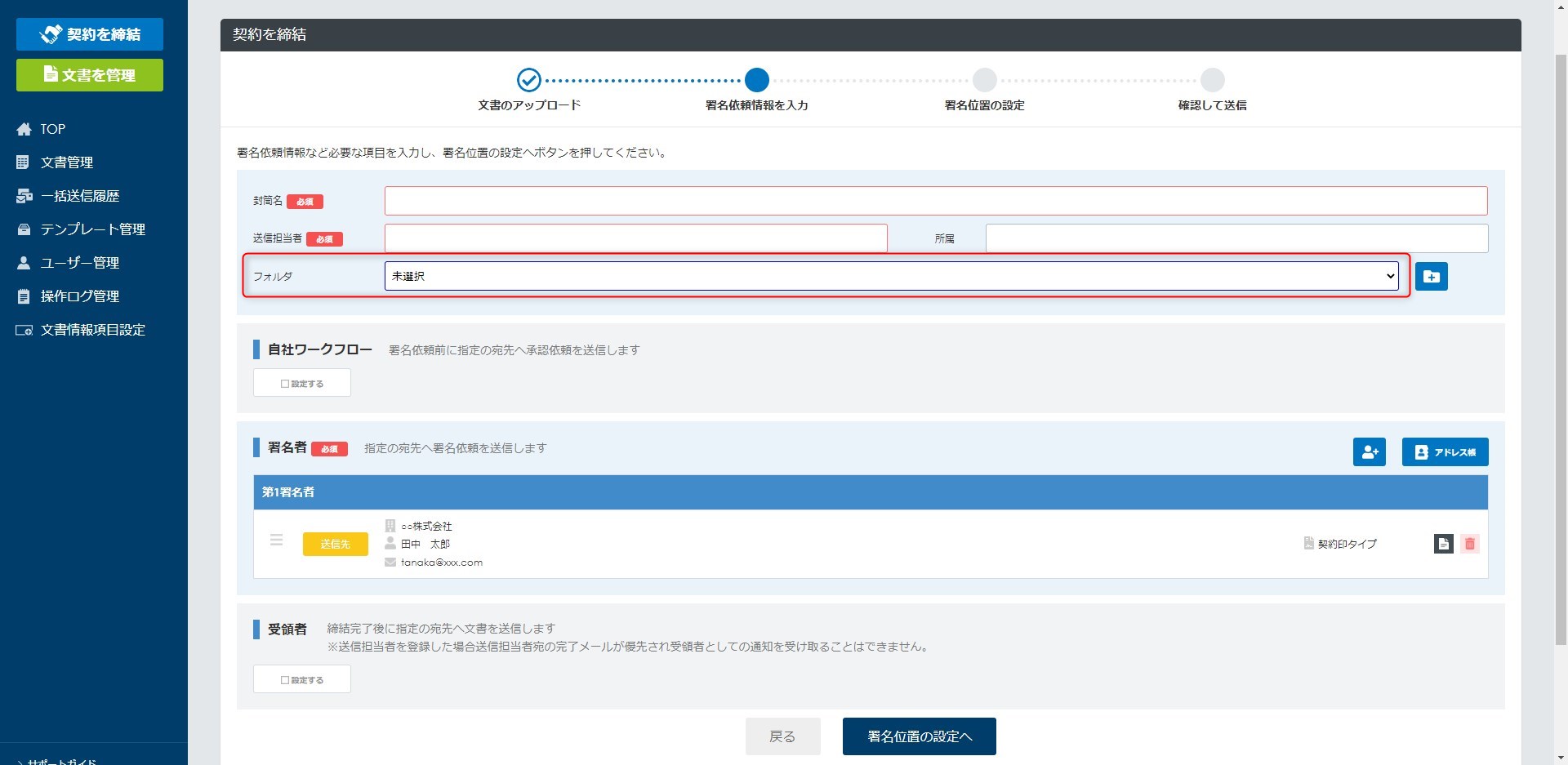Click the document icon for signer 田中
The height and width of the screenshot is (765, 1568).
pos(1443,544)
